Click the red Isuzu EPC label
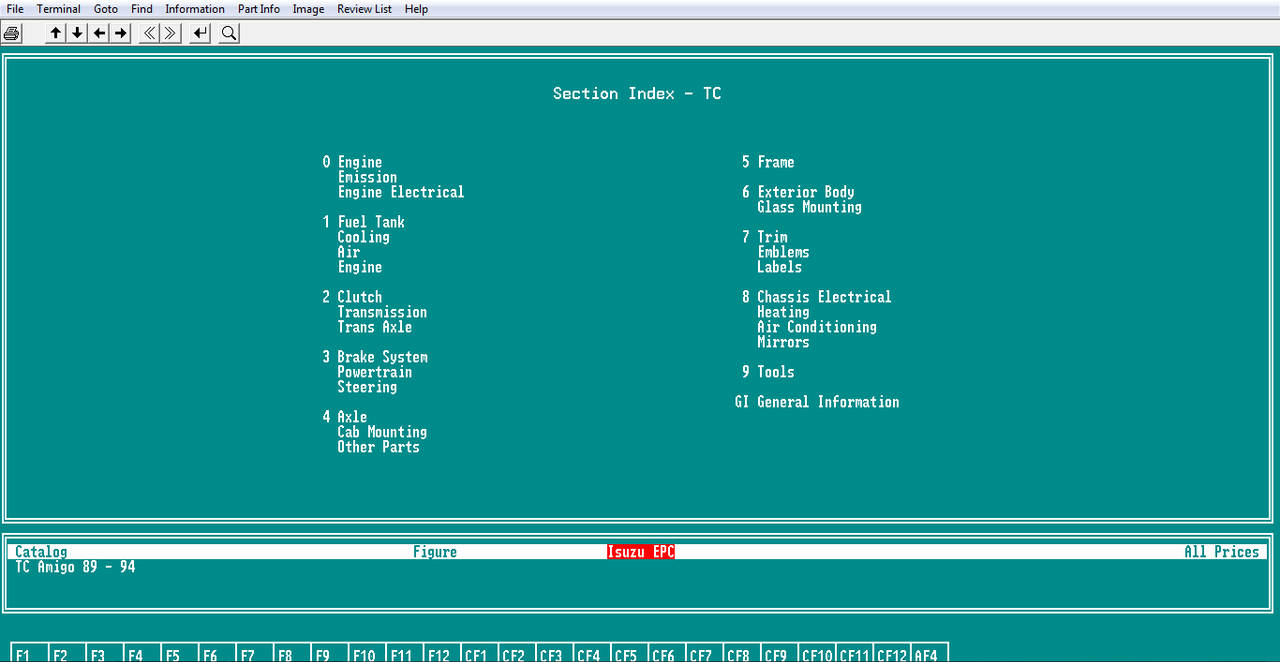The width and height of the screenshot is (1280, 662). (x=641, y=552)
